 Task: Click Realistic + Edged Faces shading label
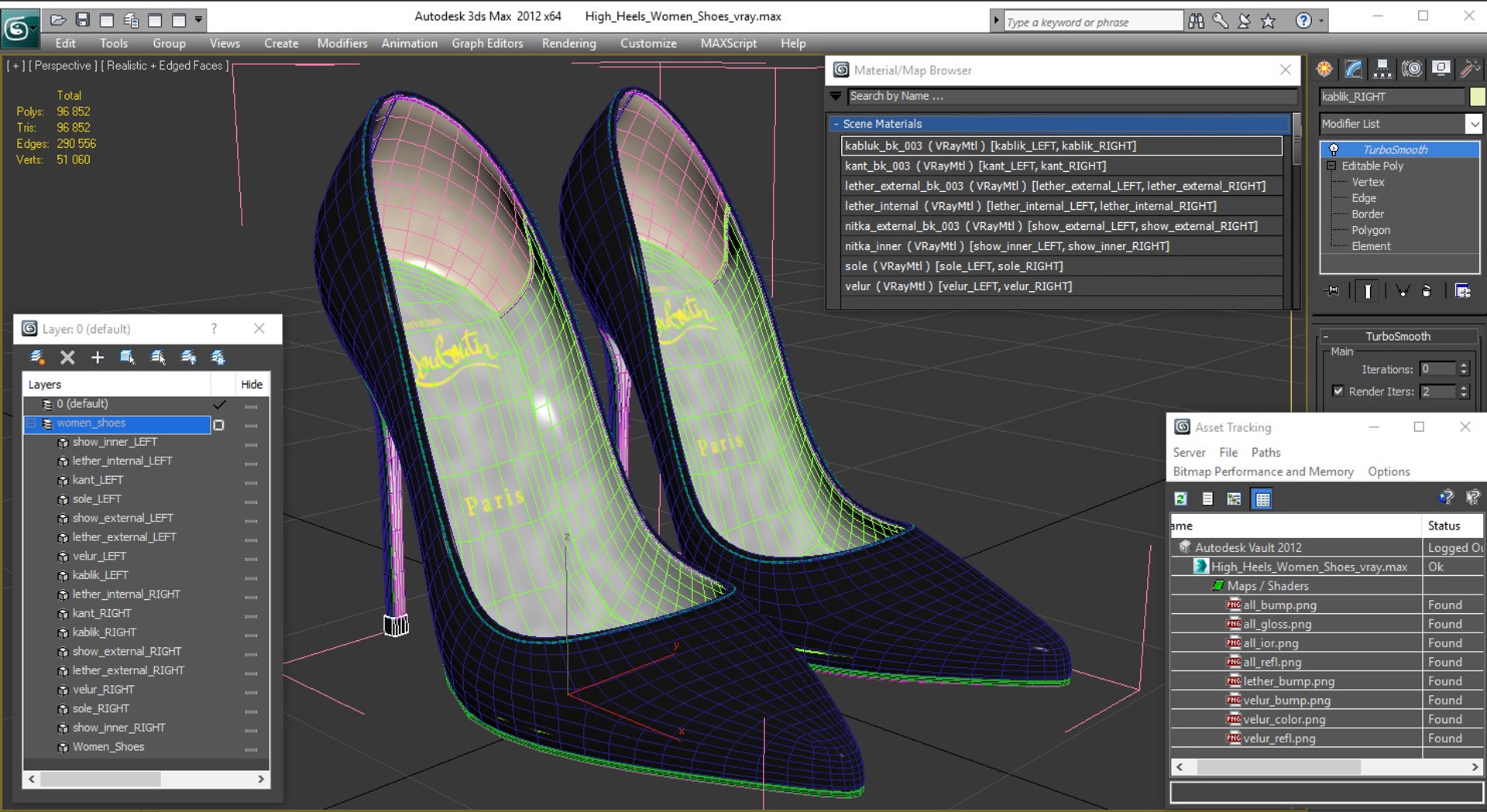164,66
